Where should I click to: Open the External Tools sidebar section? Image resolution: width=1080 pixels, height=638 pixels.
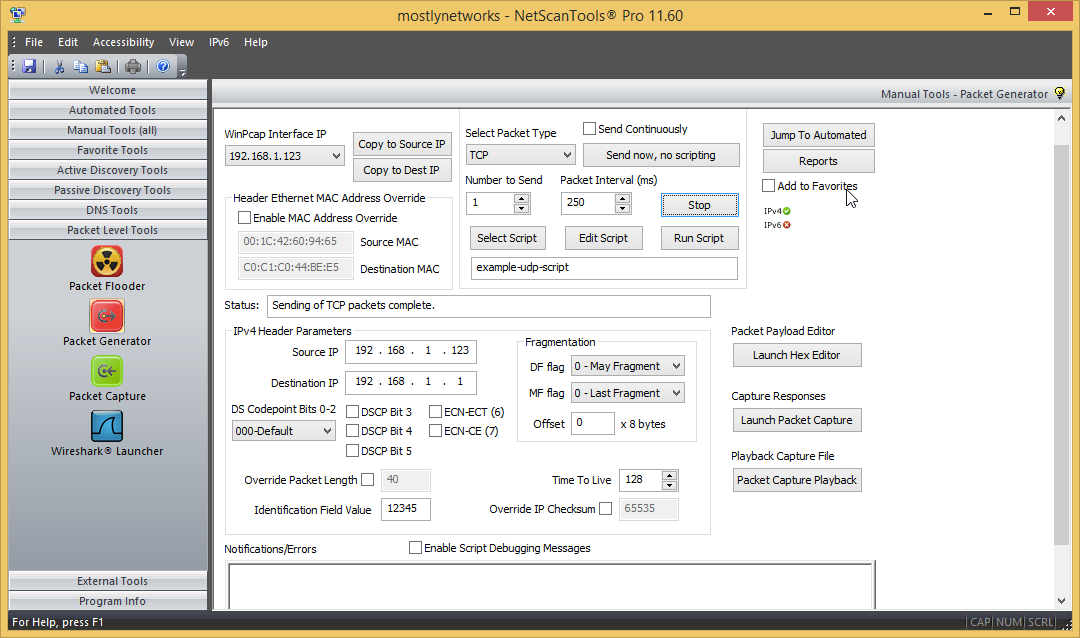click(108, 582)
